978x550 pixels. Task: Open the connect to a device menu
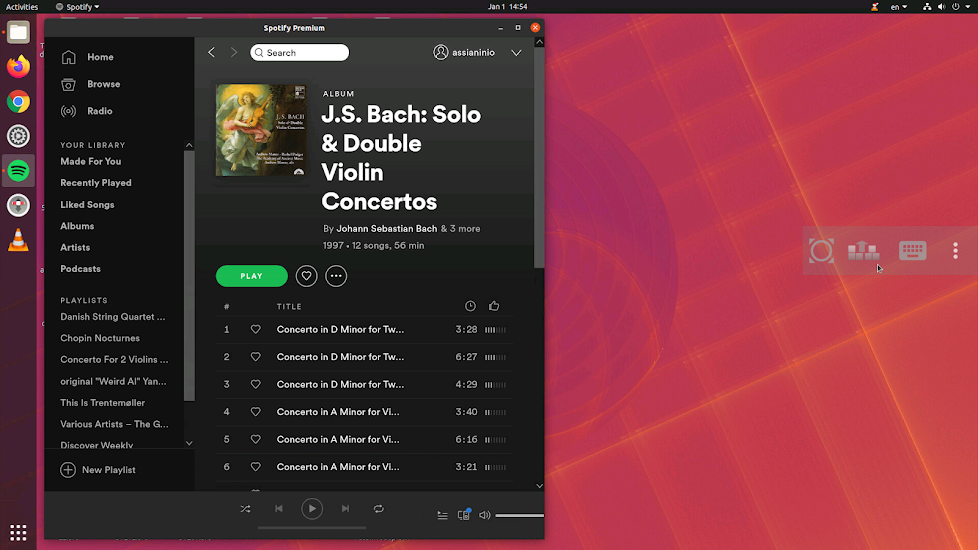463,514
